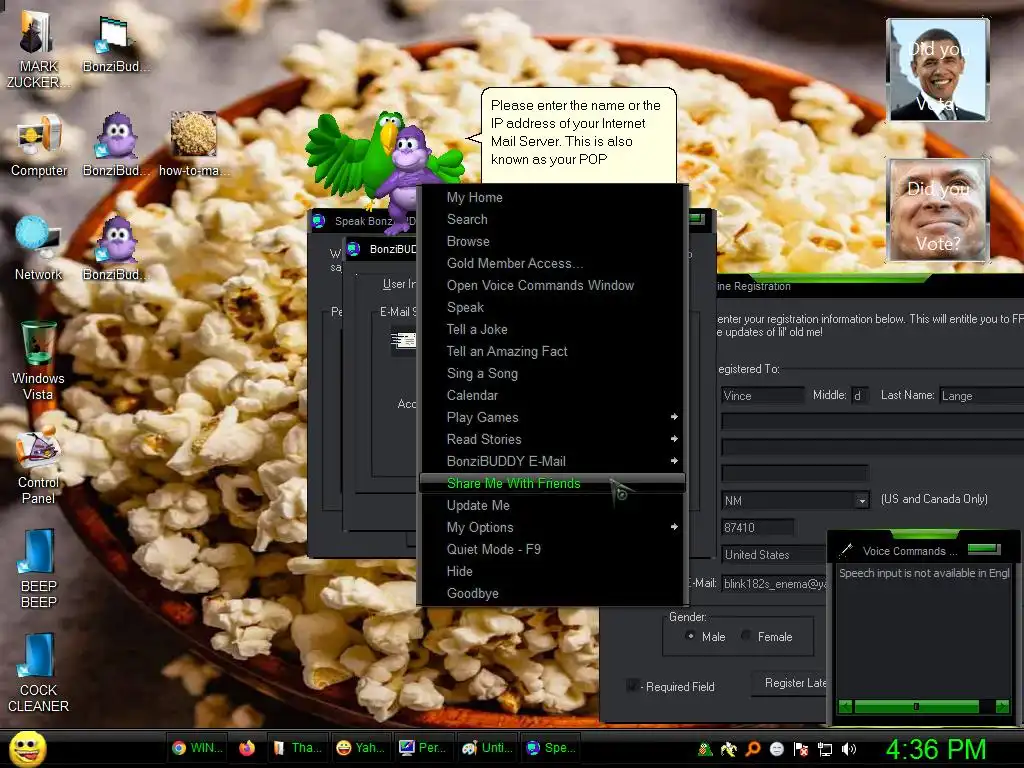This screenshot has width=1024, height=768.
Task: Choose Search from the Bonzi menu
Action: 552,219
